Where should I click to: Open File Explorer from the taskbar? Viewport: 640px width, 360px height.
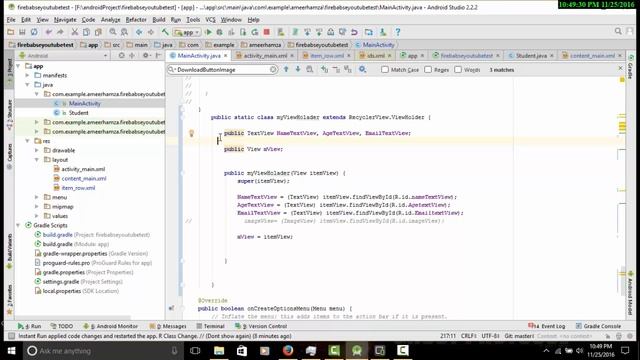(219, 351)
